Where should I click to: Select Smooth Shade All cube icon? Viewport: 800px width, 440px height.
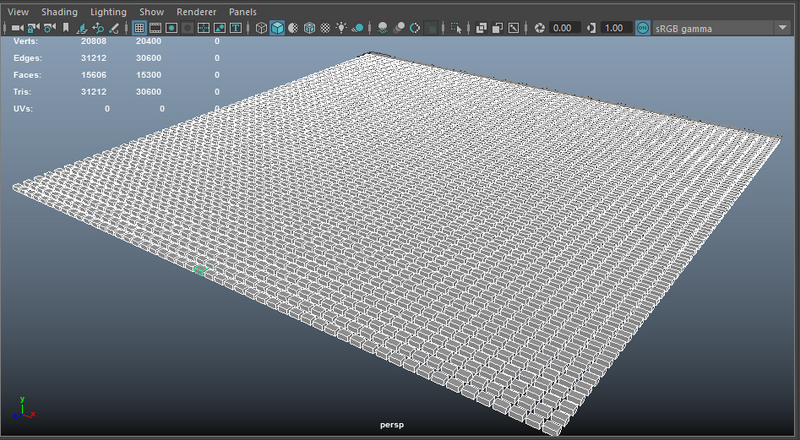[277, 28]
